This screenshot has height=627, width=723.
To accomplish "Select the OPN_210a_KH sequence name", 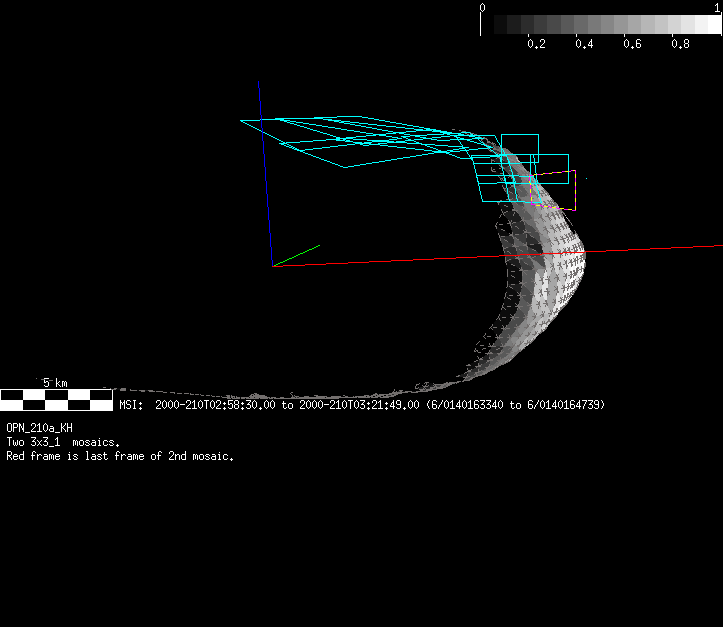I will (40, 428).
